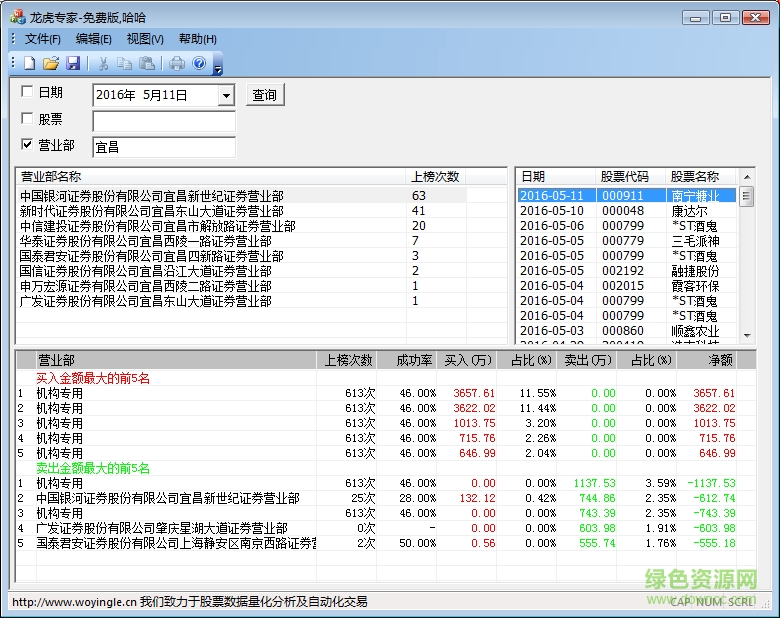Click the 股票 text input field

click(163, 121)
